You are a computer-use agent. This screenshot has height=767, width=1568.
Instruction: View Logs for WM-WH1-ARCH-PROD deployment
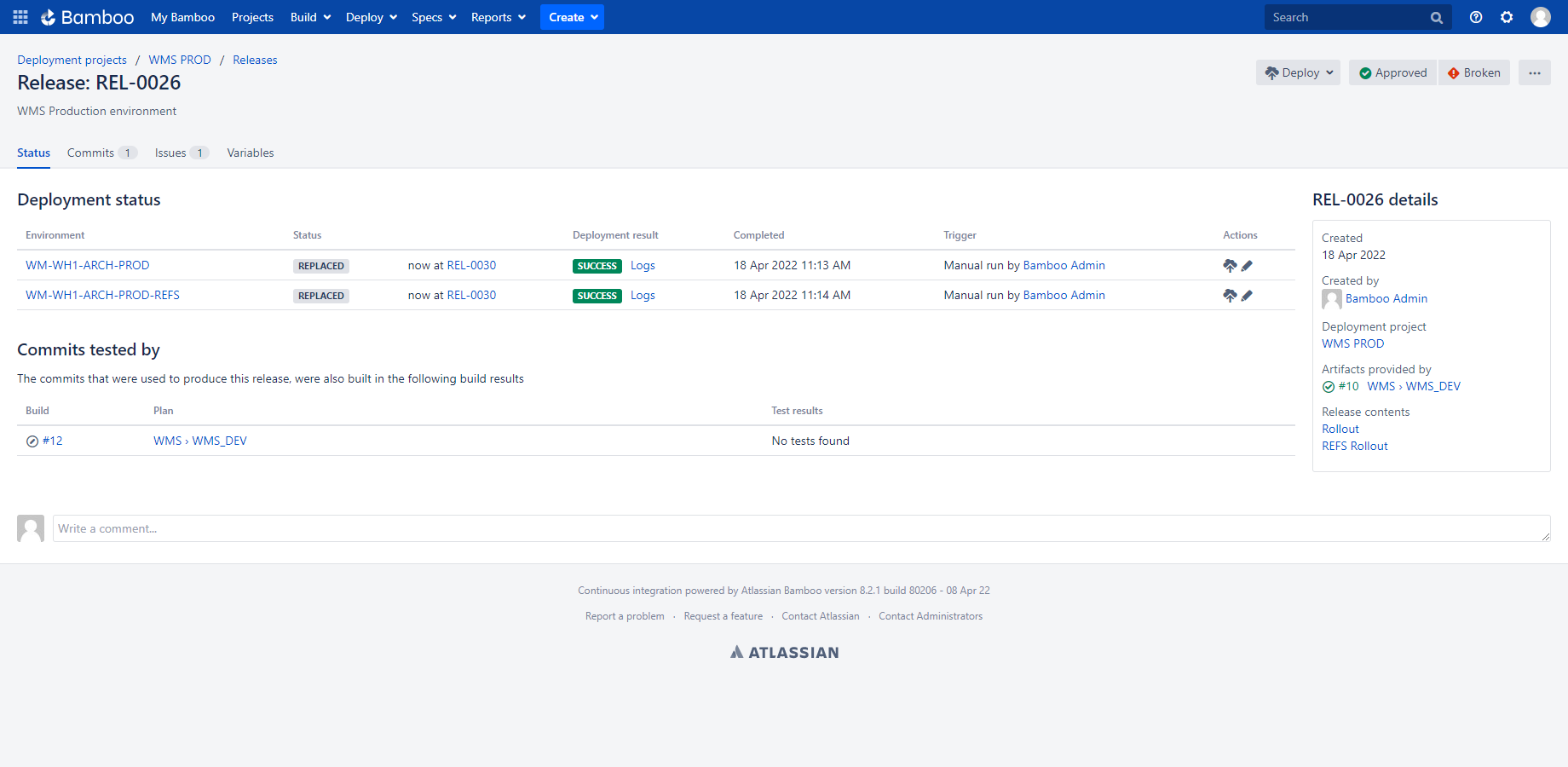tap(643, 266)
